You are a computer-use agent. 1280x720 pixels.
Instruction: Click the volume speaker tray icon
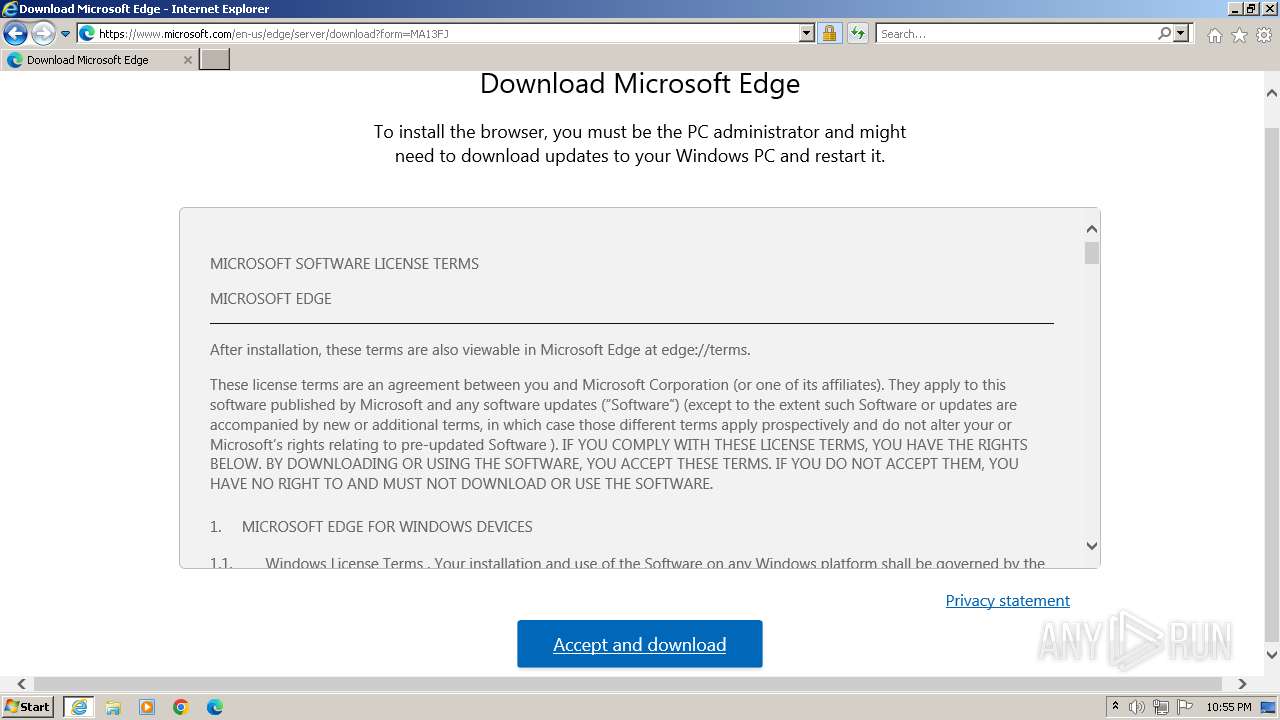click(x=1137, y=707)
